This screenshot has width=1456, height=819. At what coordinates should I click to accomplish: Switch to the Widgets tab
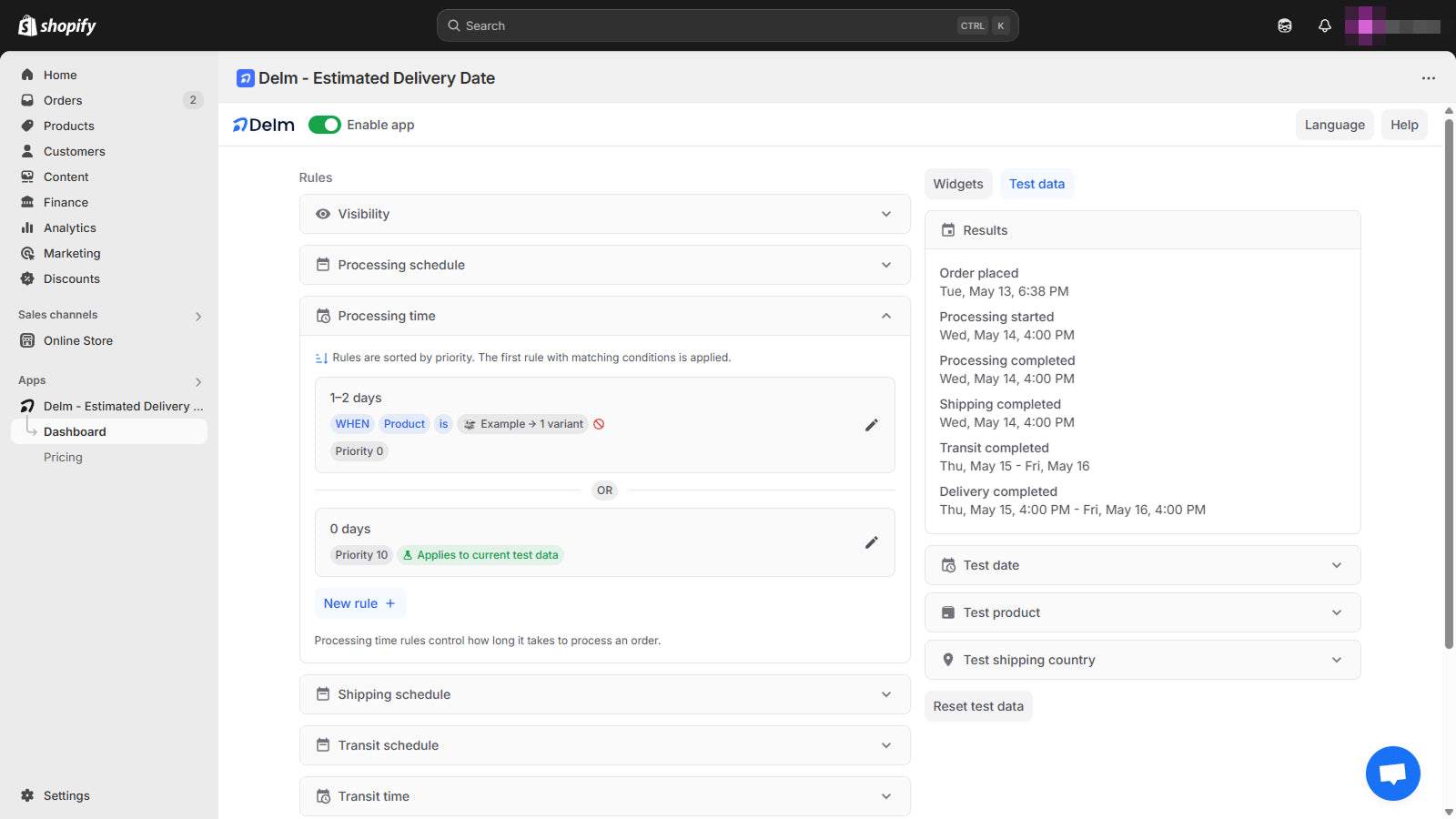958,184
